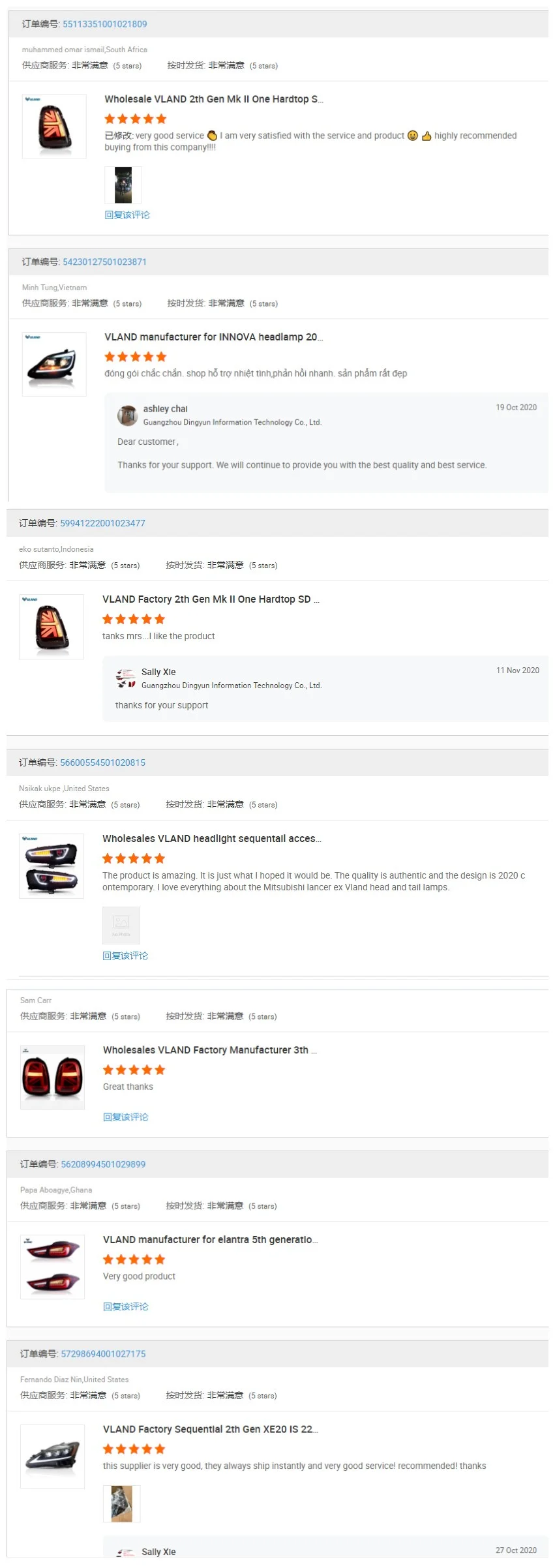555x1568 pixels.
Task: Open order number 55113351001021809
Action: click(104, 24)
